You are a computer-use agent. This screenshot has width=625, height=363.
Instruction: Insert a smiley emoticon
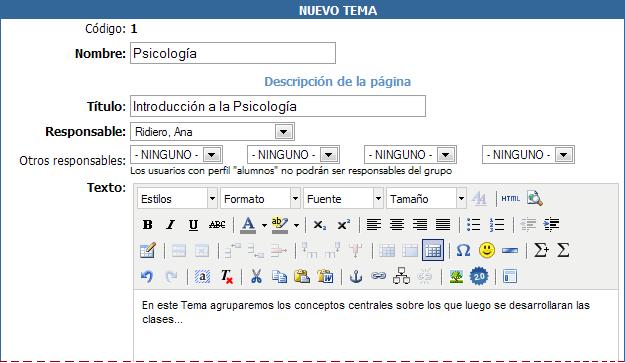point(487,251)
